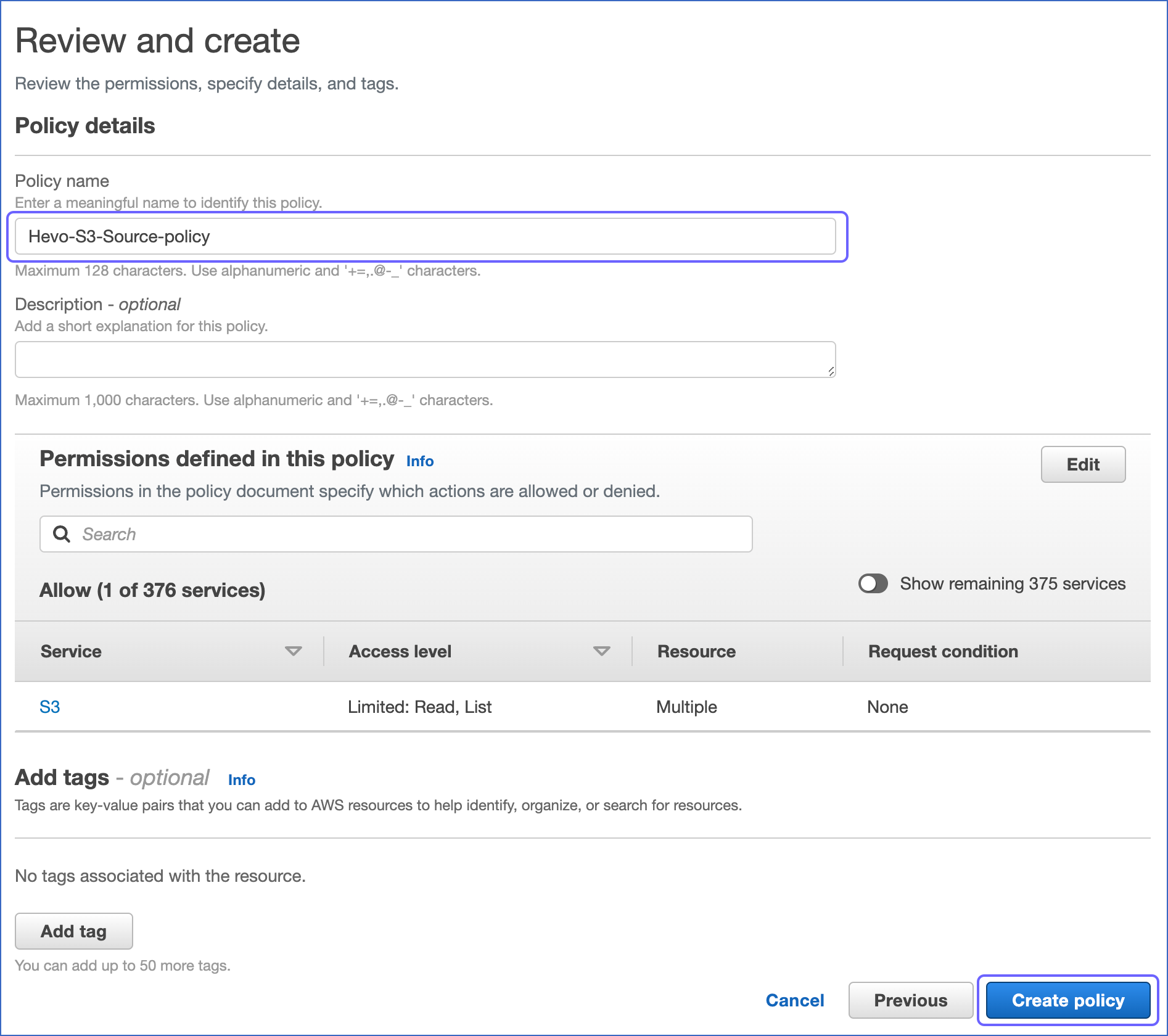Edit the policy permissions
Image resolution: width=1168 pixels, height=1036 pixels.
(1084, 464)
